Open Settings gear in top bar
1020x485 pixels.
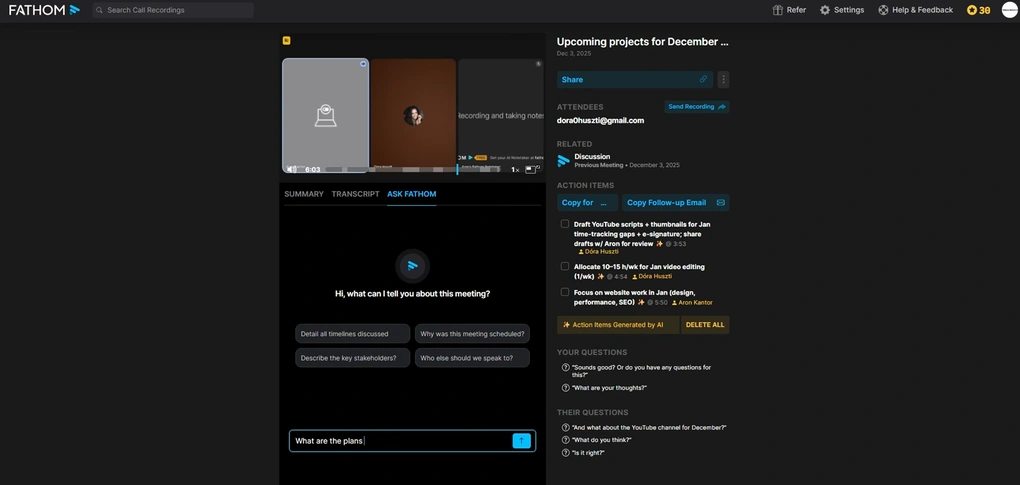[825, 10]
